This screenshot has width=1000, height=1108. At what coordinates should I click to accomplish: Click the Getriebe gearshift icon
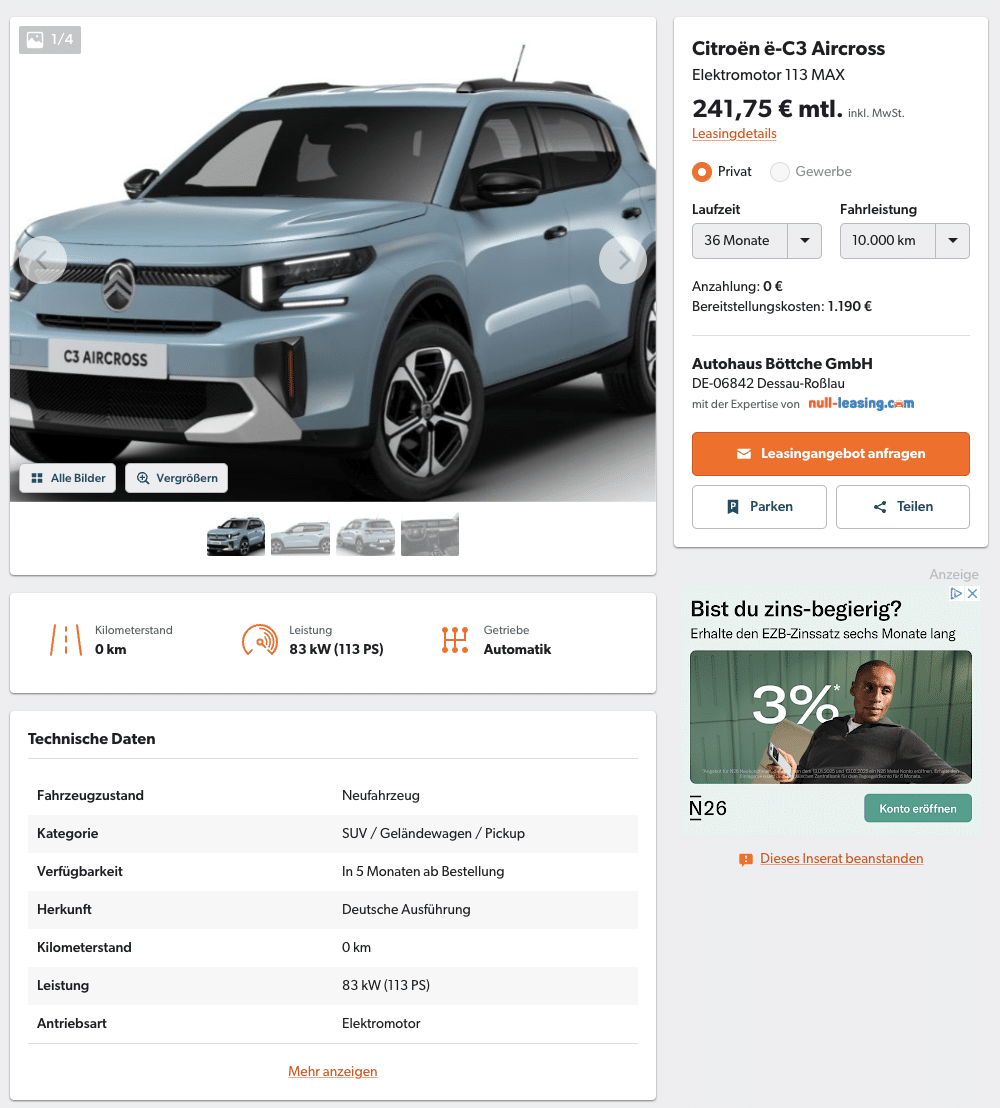454,640
